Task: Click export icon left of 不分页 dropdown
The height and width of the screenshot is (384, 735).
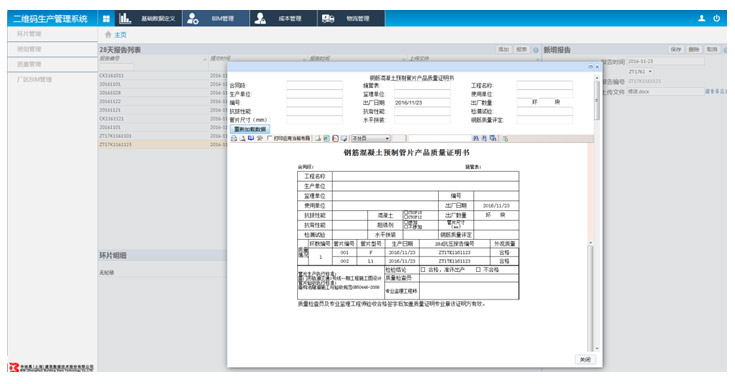Action: 344,138
